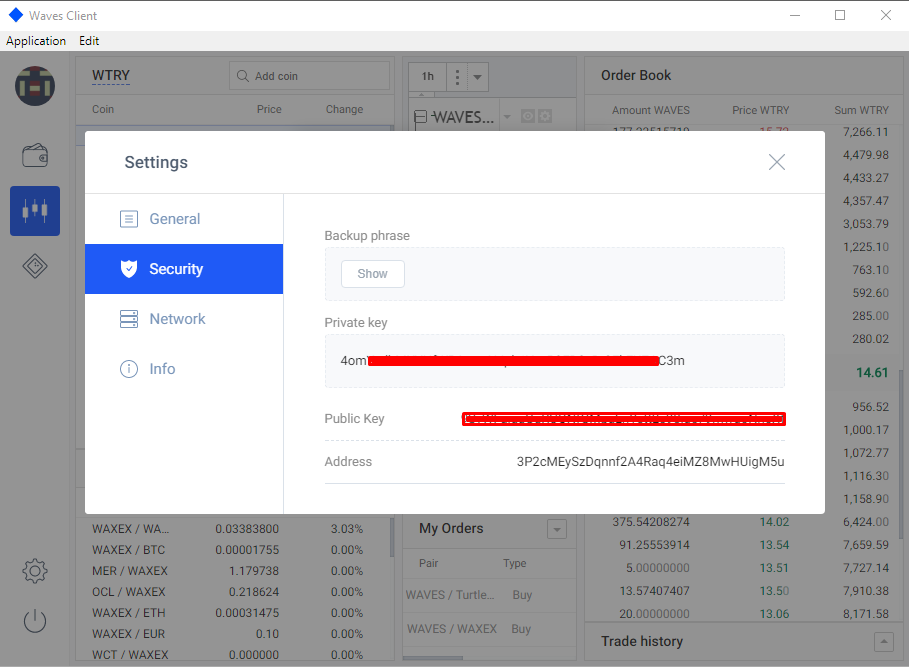Collapse the WAVES chart legend box icon

pyautogui.click(x=421, y=117)
